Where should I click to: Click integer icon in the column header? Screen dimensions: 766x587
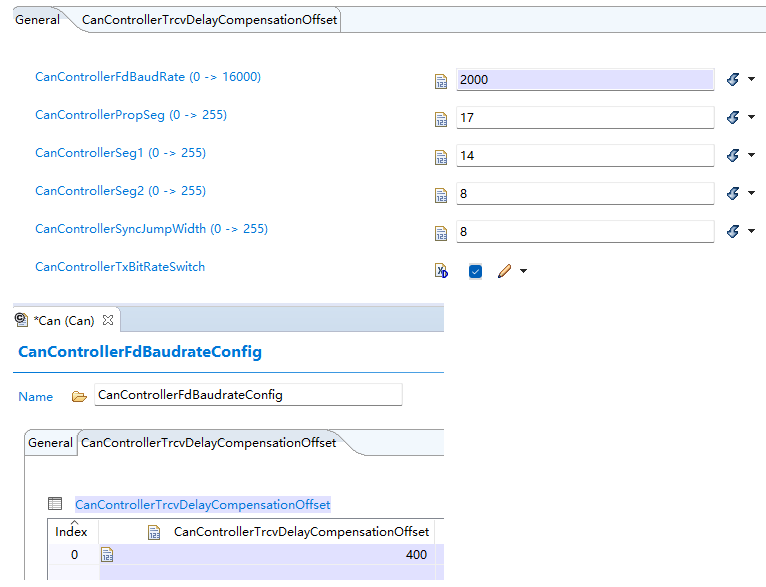tap(154, 533)
